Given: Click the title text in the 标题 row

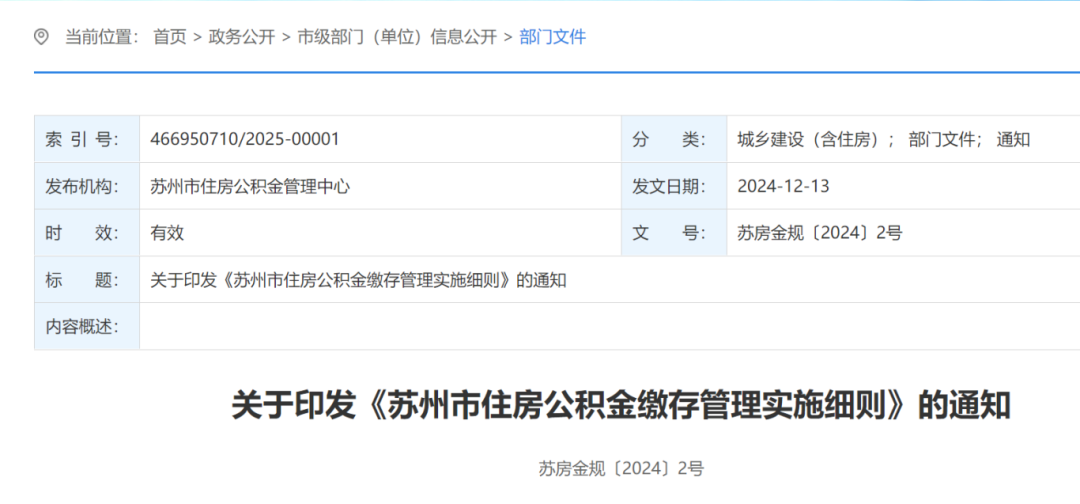Looking at the screenshot, I should click(358, 280).
